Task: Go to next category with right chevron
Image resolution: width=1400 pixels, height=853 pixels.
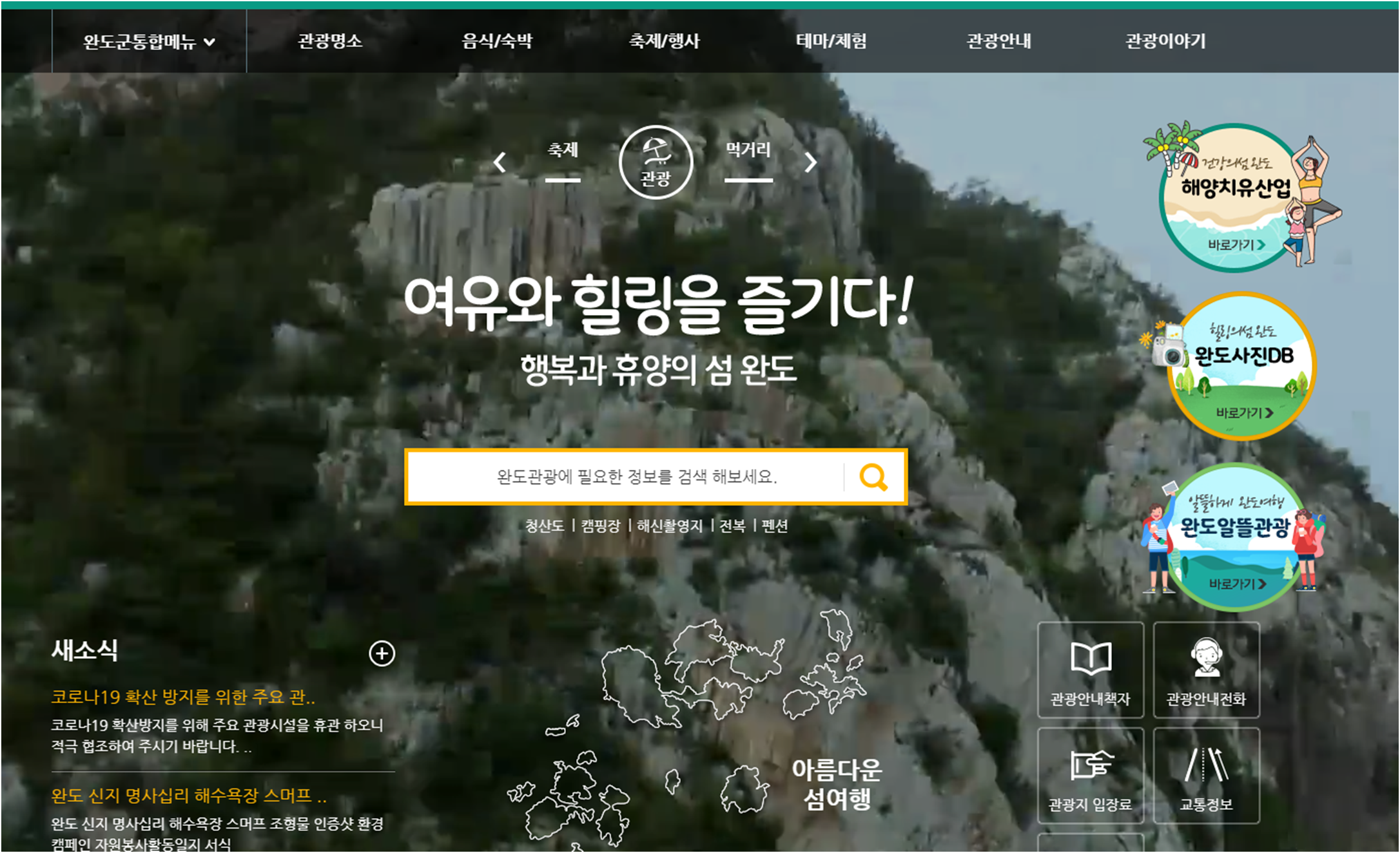Action: (811, 162)
